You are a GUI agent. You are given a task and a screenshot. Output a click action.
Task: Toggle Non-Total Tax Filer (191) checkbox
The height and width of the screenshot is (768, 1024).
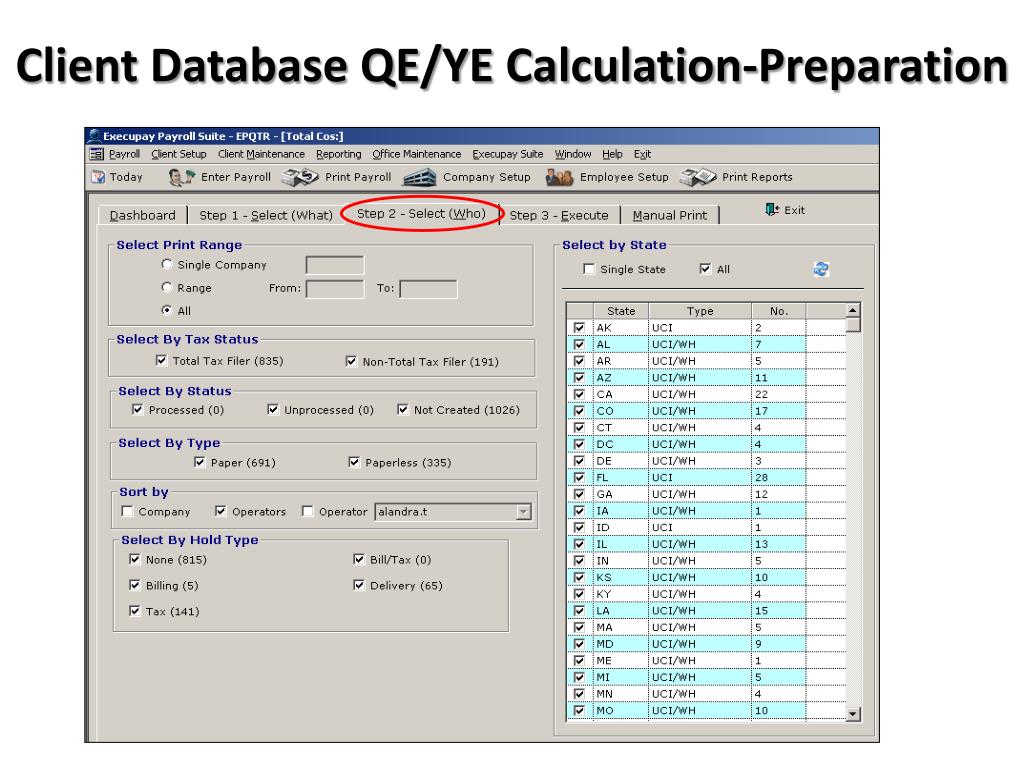[351, 361]
